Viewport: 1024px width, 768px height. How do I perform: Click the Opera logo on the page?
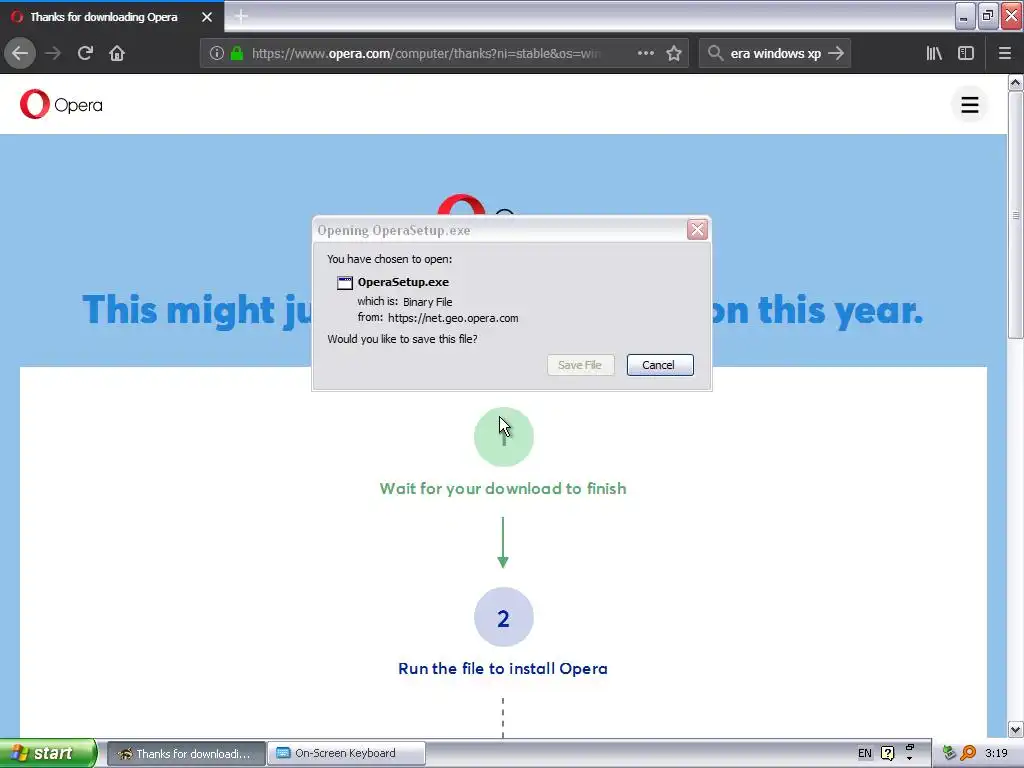(x=61, y=104)
